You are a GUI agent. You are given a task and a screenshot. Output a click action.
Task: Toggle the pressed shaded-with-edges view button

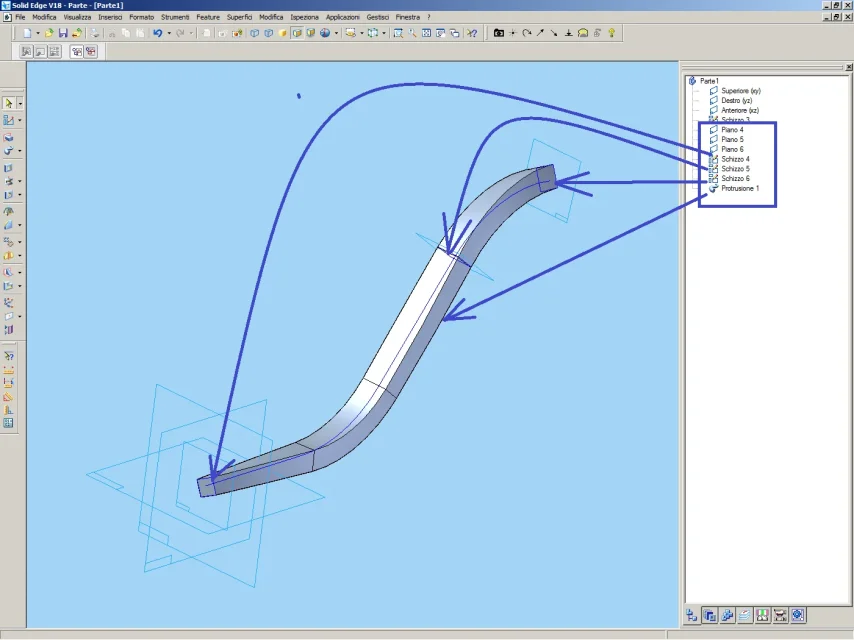pyautogui.click(x=297, y=33)
